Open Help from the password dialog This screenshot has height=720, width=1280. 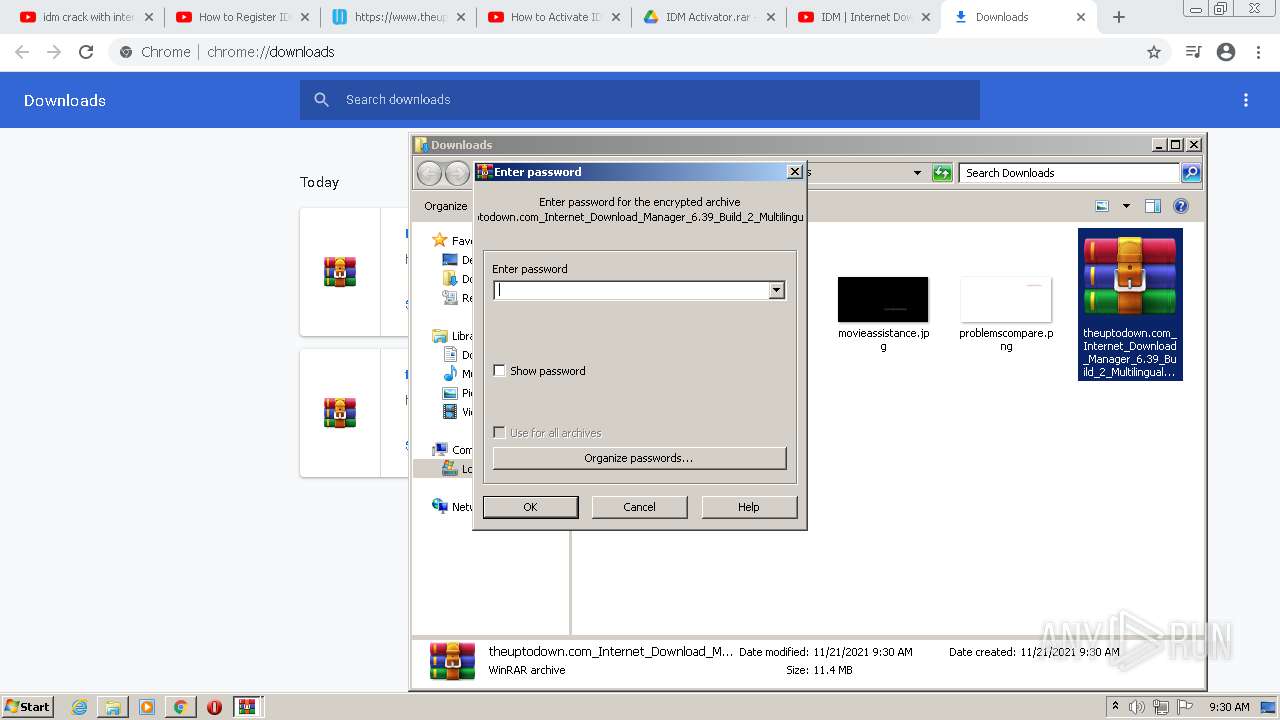coord(749,507)
